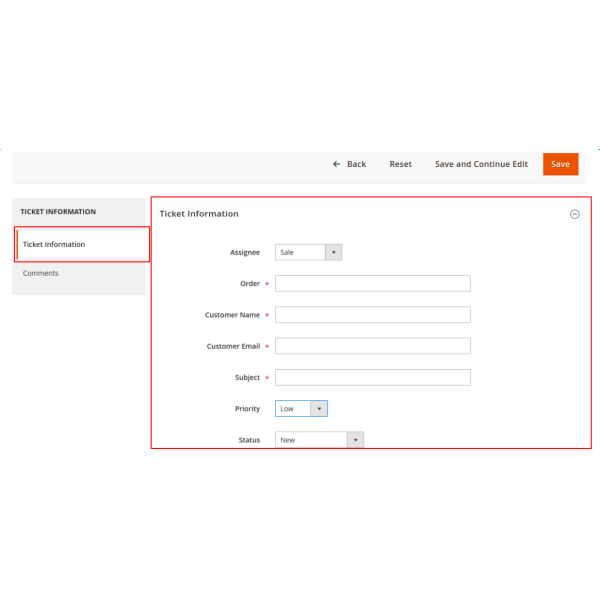Image resolution: width=600 pixels, height=600 pixels.
Task: Collapse the Ticket Information section chevron icon
Action: point(574,214)
